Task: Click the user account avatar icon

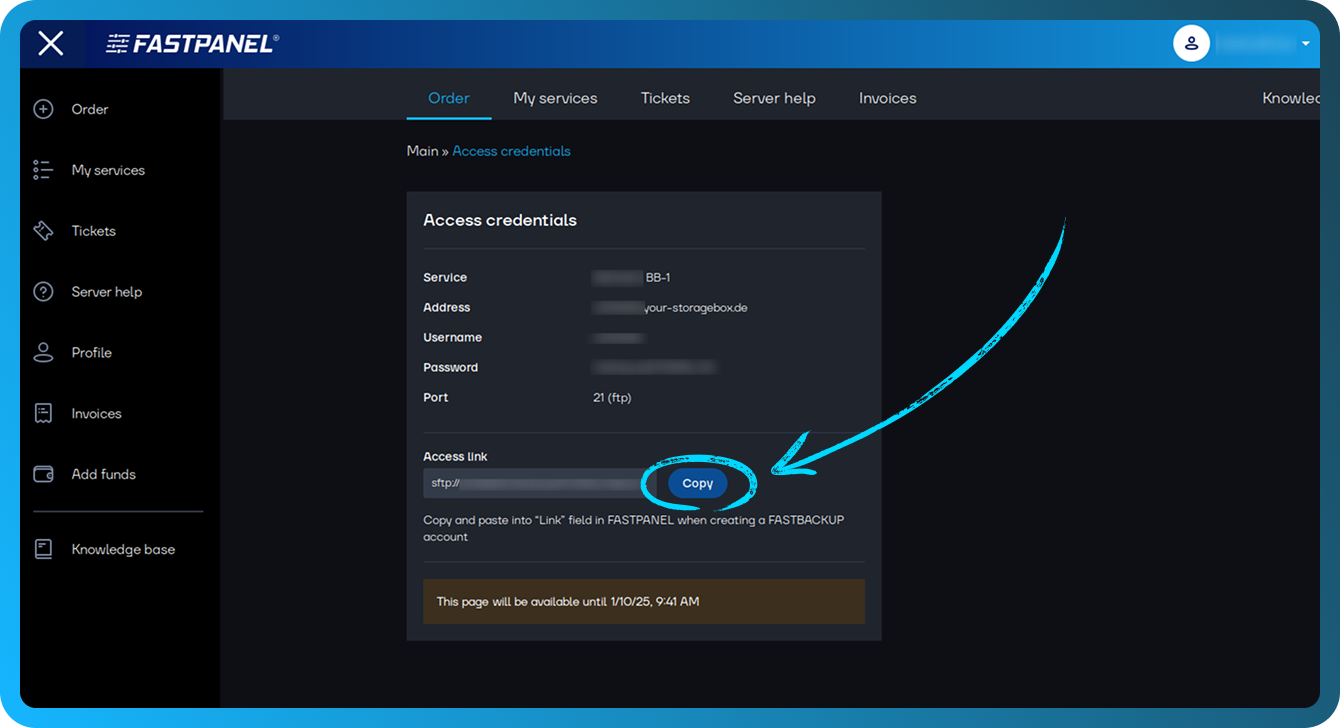Action: tap(1191, 43)
